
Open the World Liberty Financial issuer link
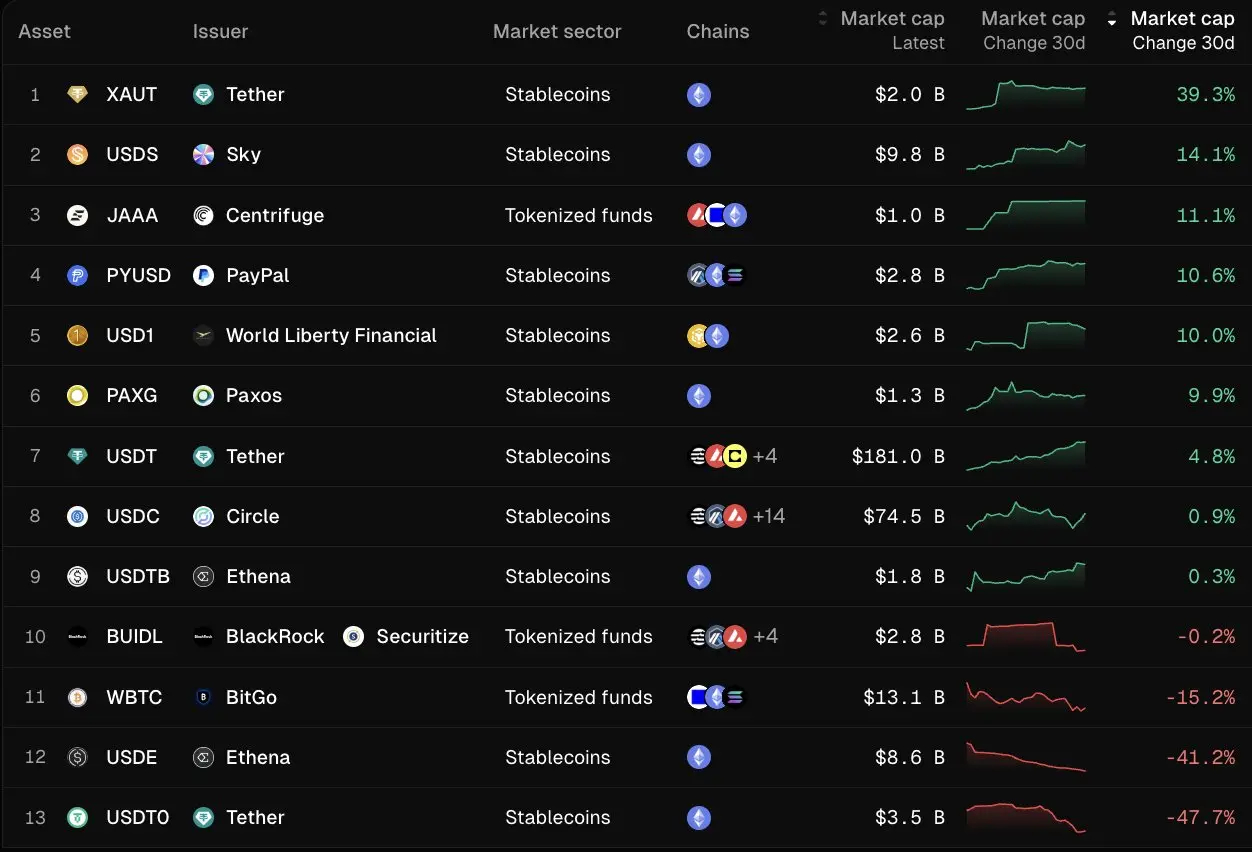[x=331, y=336]
